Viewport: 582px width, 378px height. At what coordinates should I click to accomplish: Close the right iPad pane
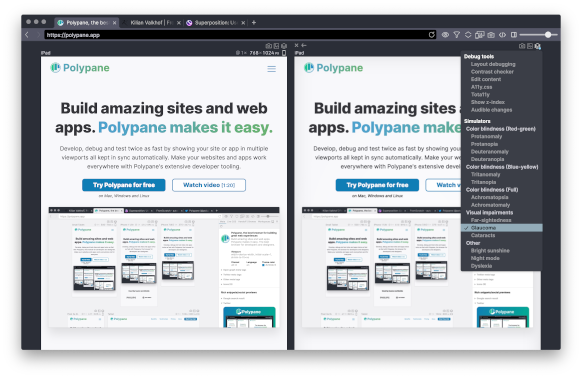click(297, 45)
